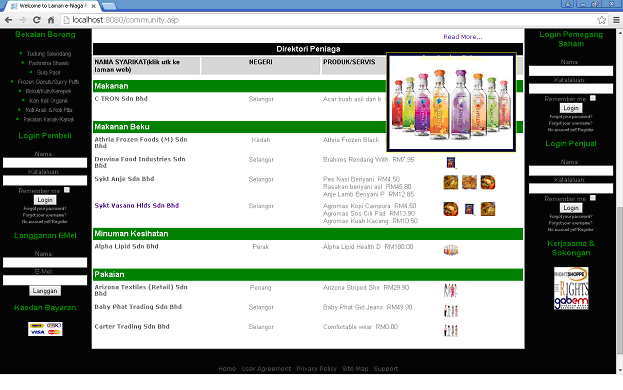623x390 pixels.
Task: Open Sykt Vasano Hlds Sdn Bhd link
Action: [137, 206]
